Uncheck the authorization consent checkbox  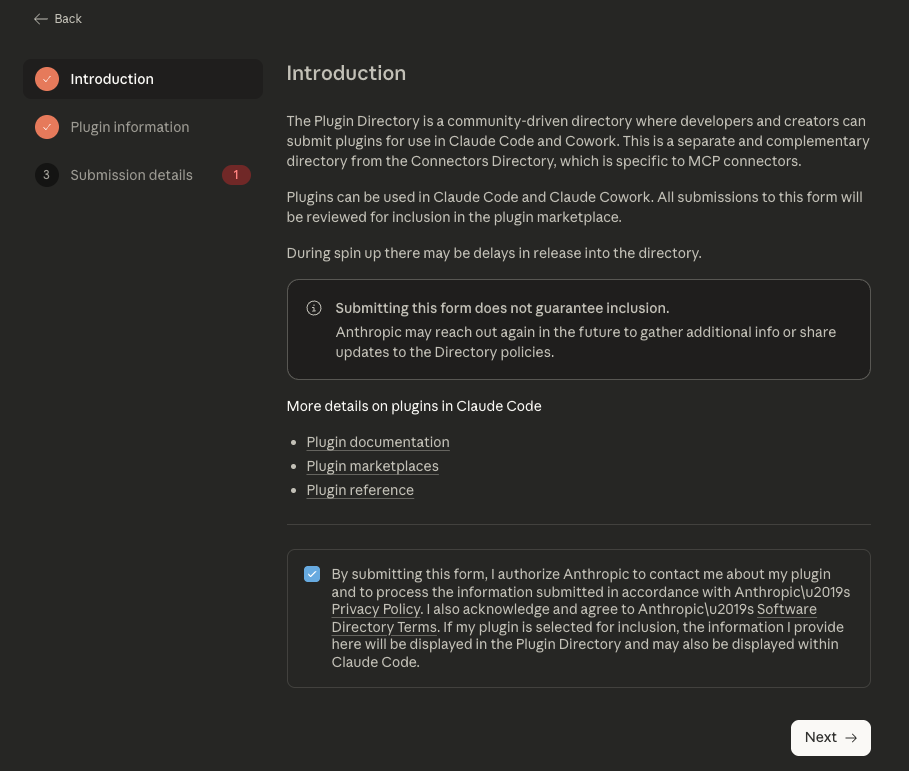point(312,574)
